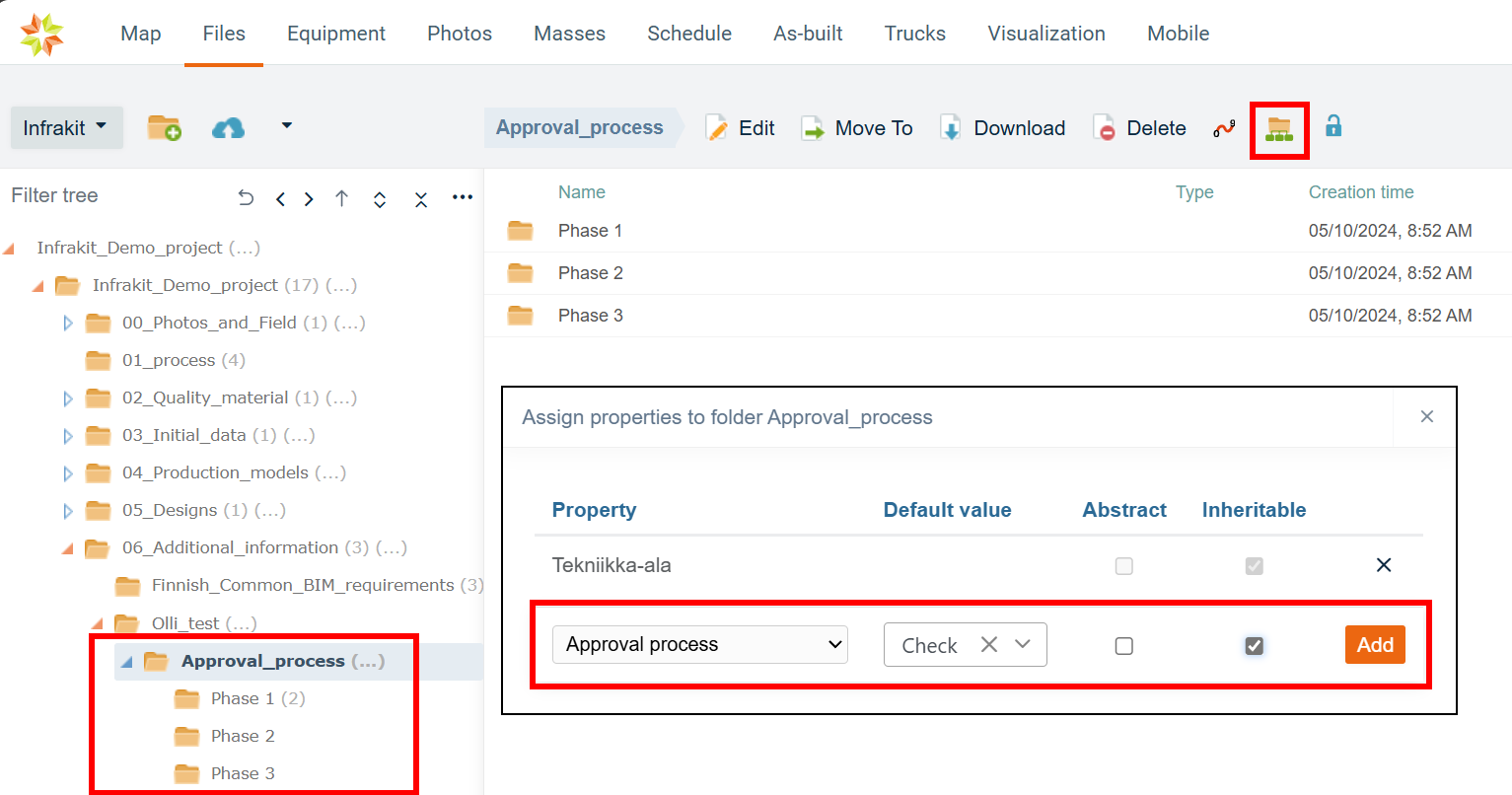Click the red curve line icon
This screenshot has width=1512, height=795.
(1224, 128)
